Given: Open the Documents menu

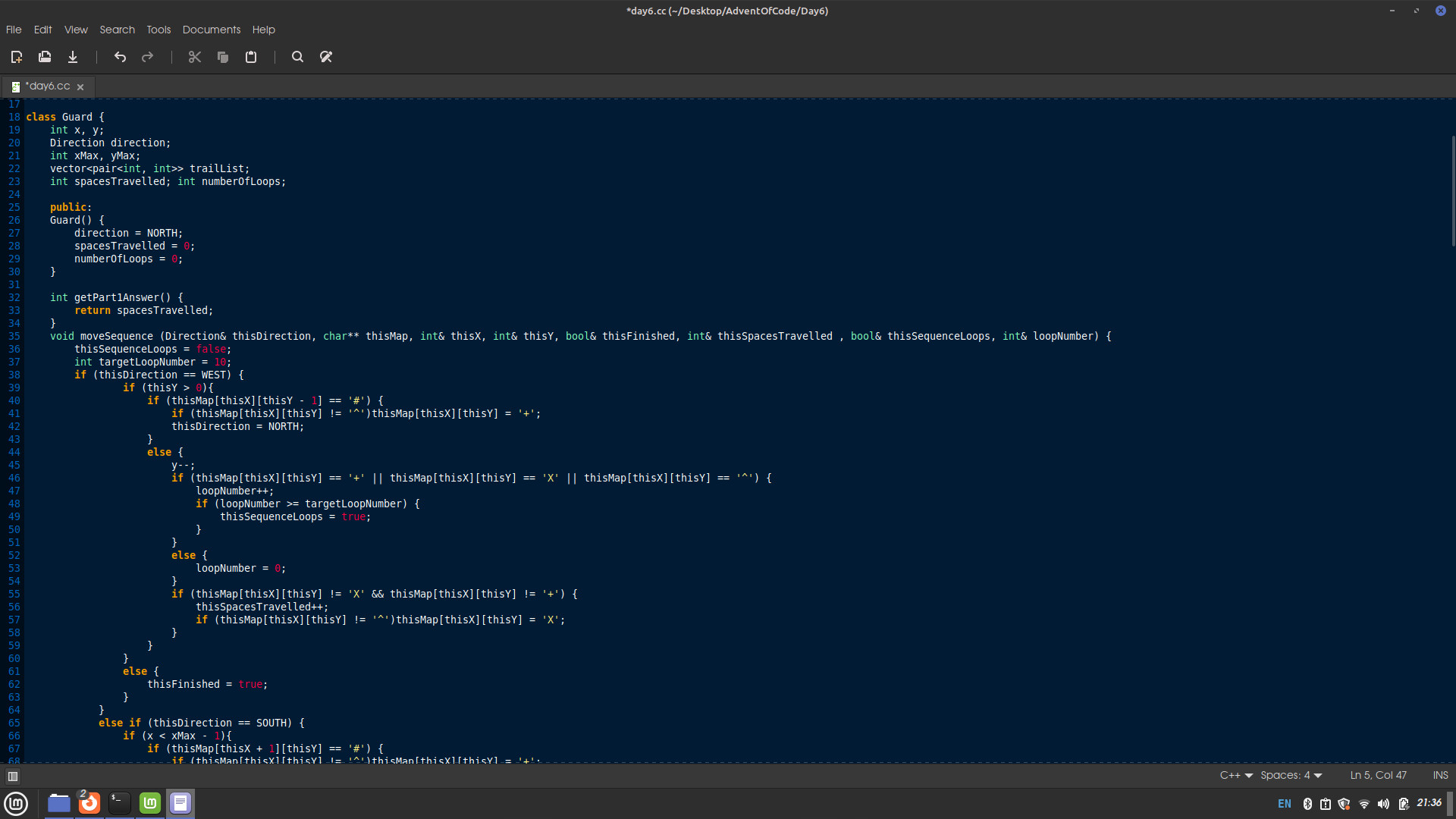Looking at the screenshot, I should pos(212,30).
